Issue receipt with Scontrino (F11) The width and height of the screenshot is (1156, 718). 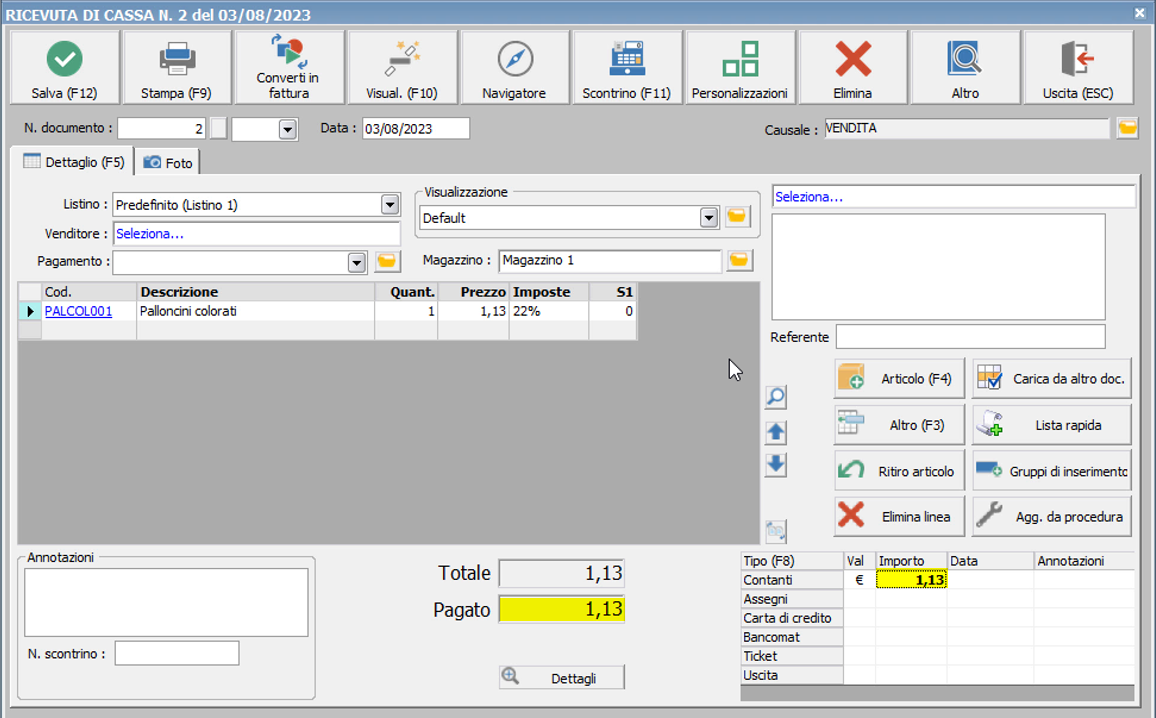[x=627, y=67]
